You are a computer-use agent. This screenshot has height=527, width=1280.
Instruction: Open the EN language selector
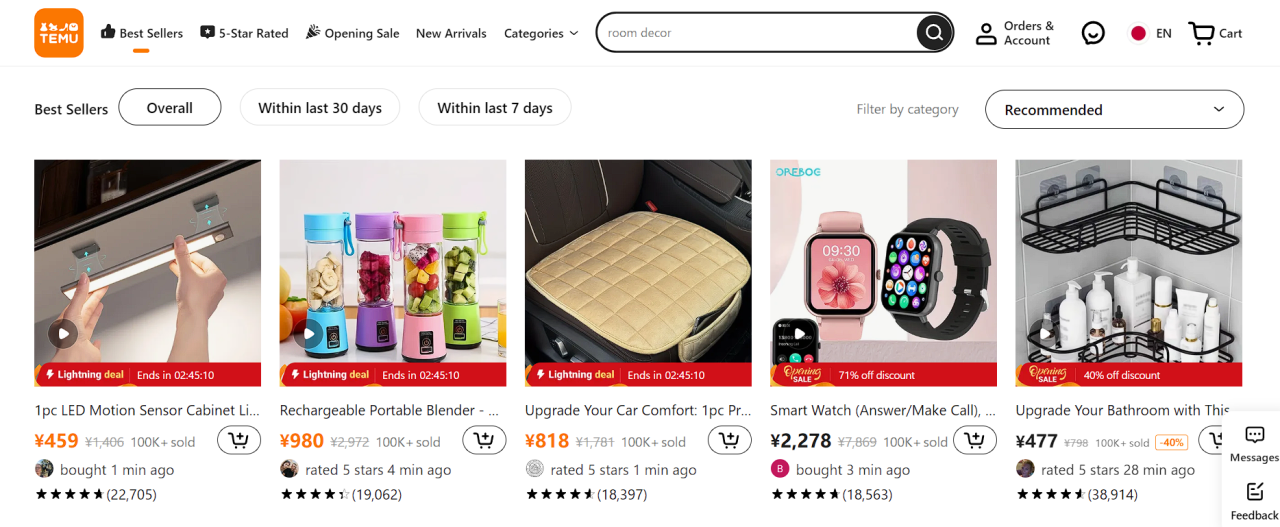click(x=1150, y=33)
